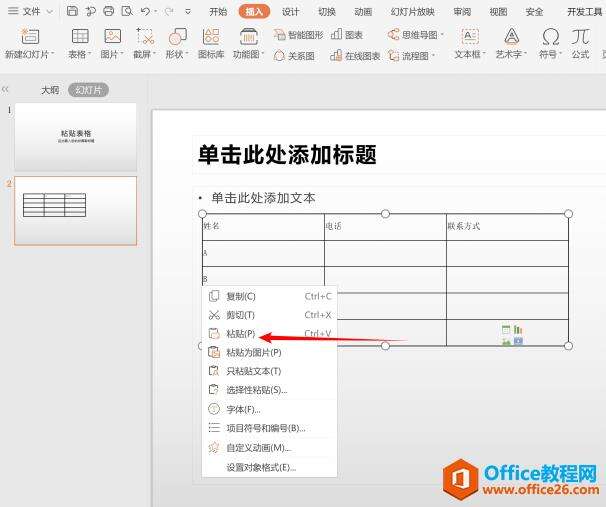
Task: Insert a Text Box
Action: pyautogui.click(x=470, y=36)
